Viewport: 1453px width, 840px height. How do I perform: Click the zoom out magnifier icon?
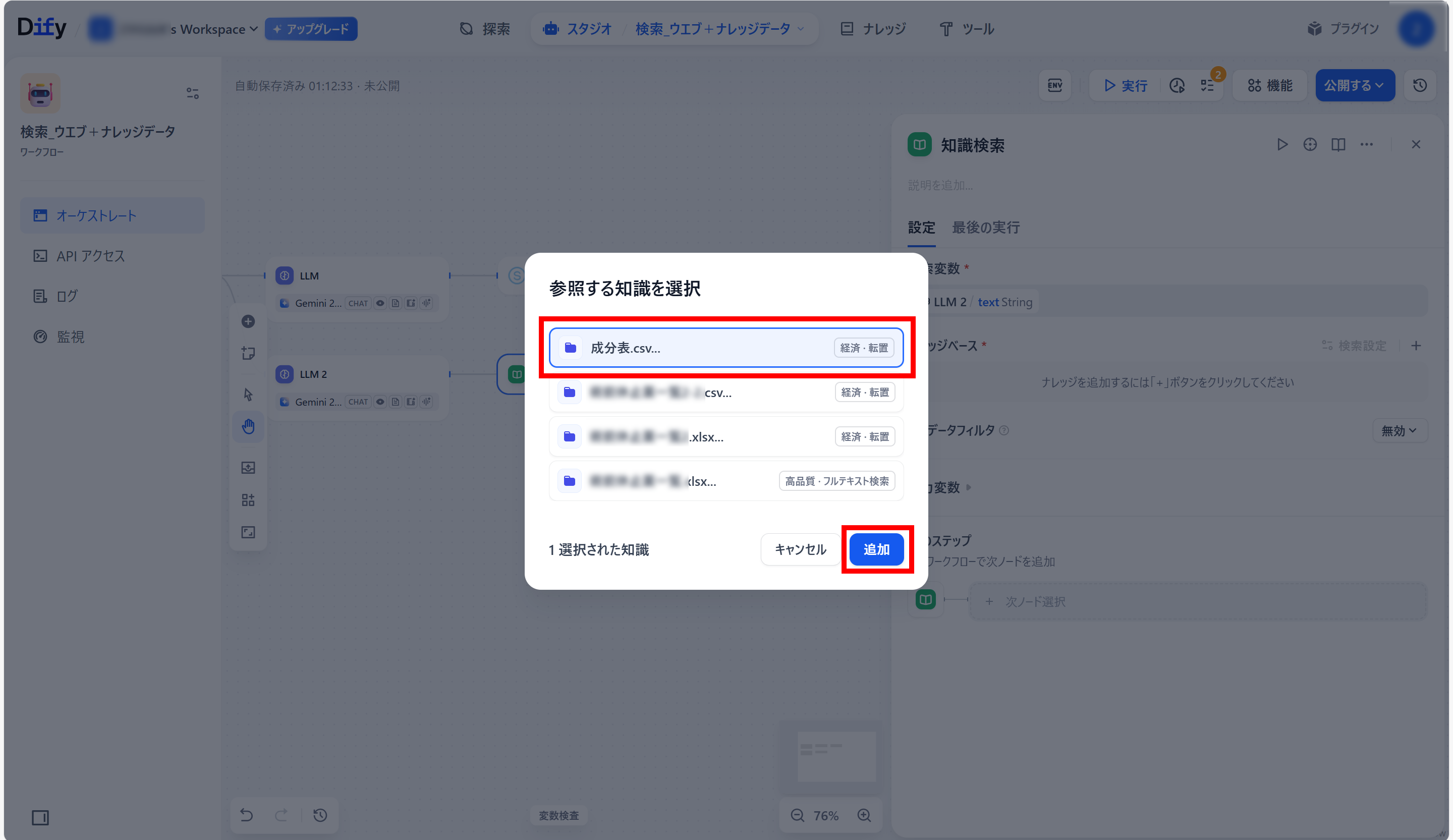(x=797, y=815)
